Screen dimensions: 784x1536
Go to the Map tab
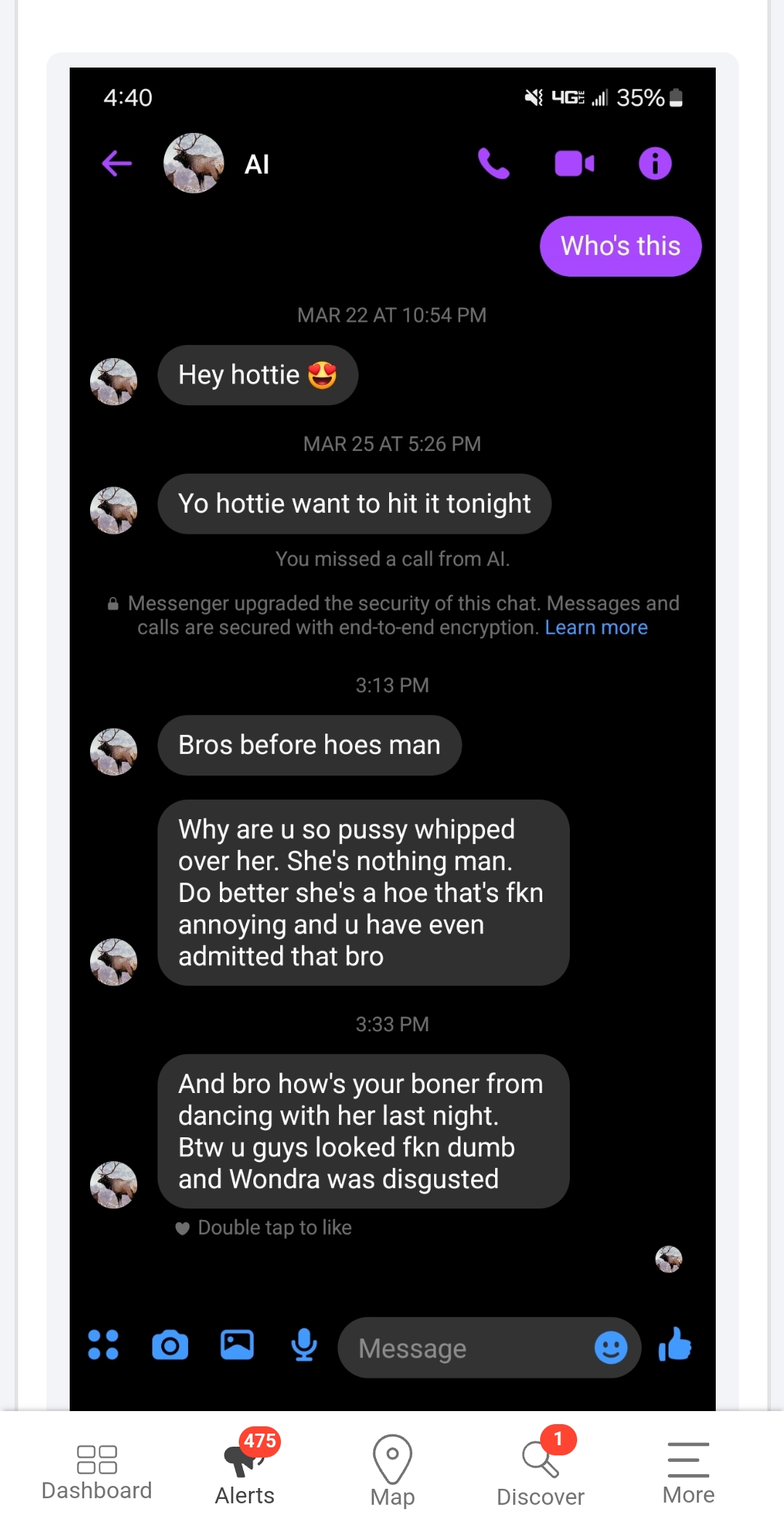393,1471
